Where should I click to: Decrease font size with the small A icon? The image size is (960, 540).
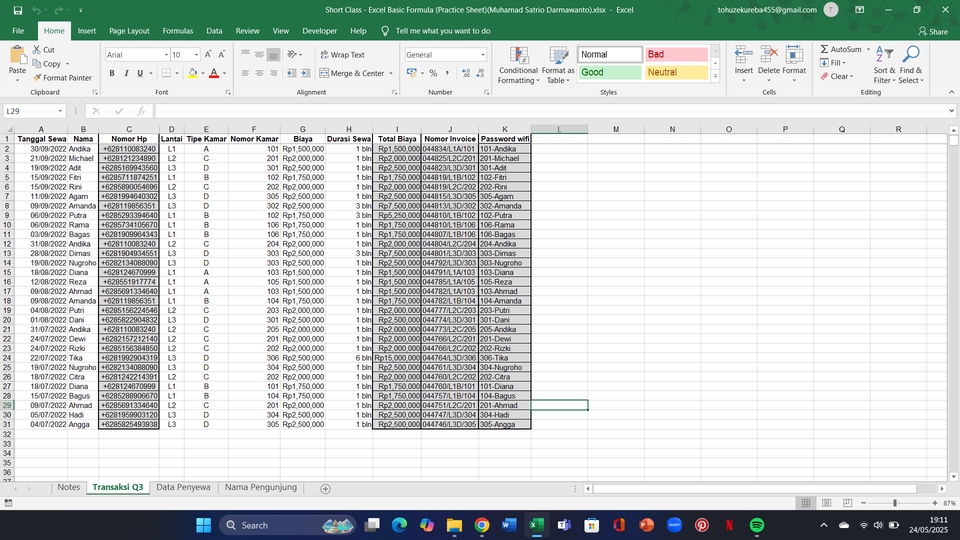[x=222, y=54]
